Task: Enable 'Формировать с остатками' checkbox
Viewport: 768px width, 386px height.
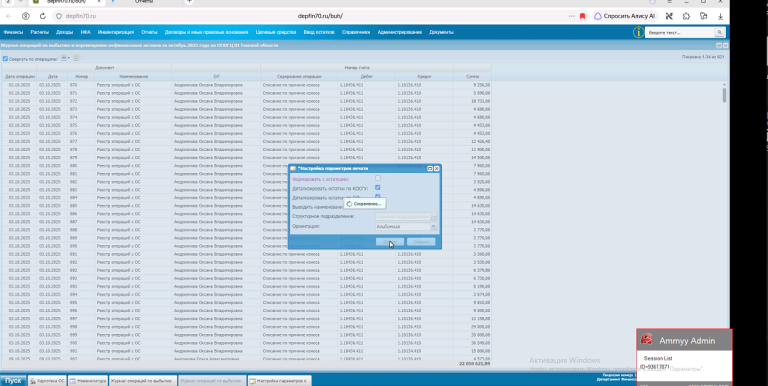Action: pos(378,178)
